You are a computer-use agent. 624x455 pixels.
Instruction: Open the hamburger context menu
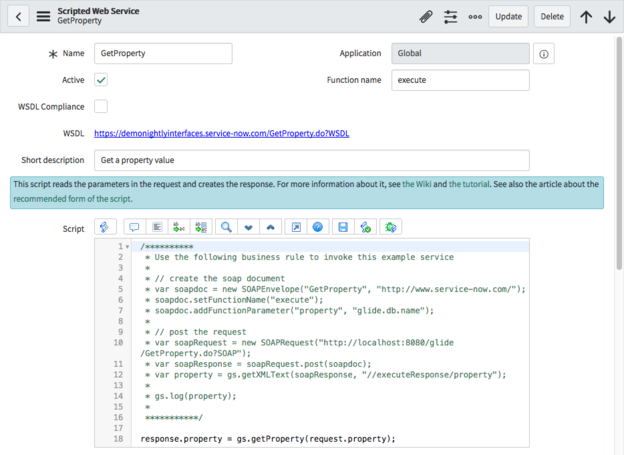43,16
